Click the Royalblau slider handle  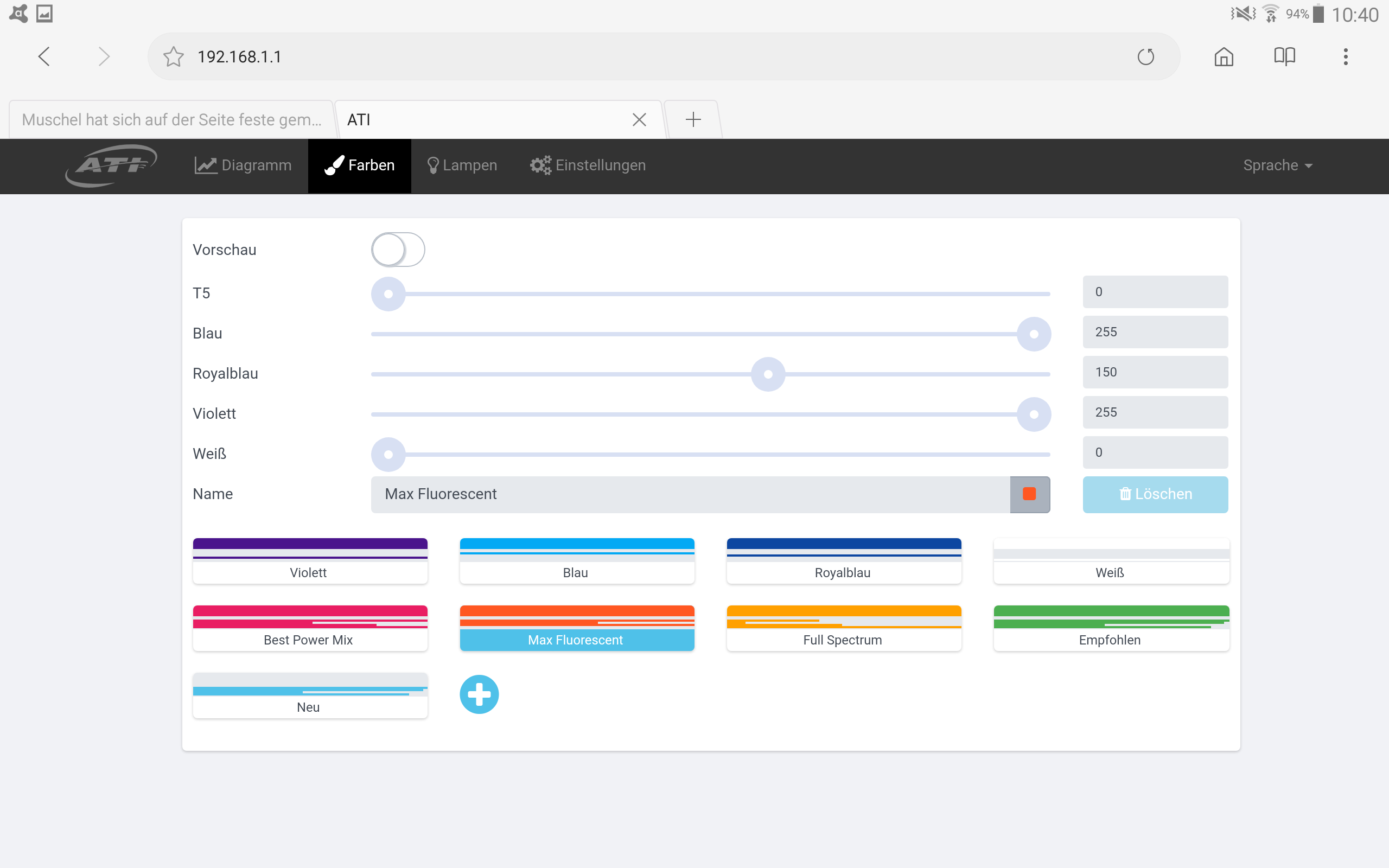[x=768, y=374]
